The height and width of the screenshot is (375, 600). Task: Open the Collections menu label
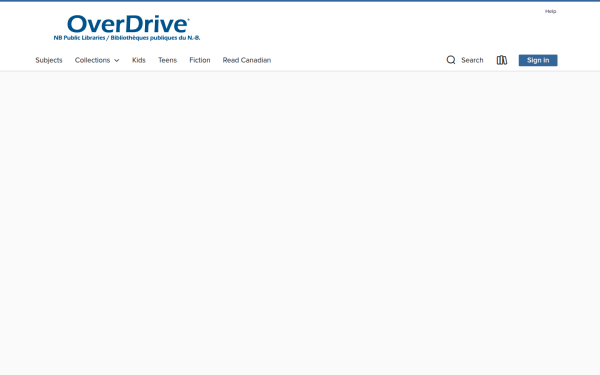tap(92, 60)
